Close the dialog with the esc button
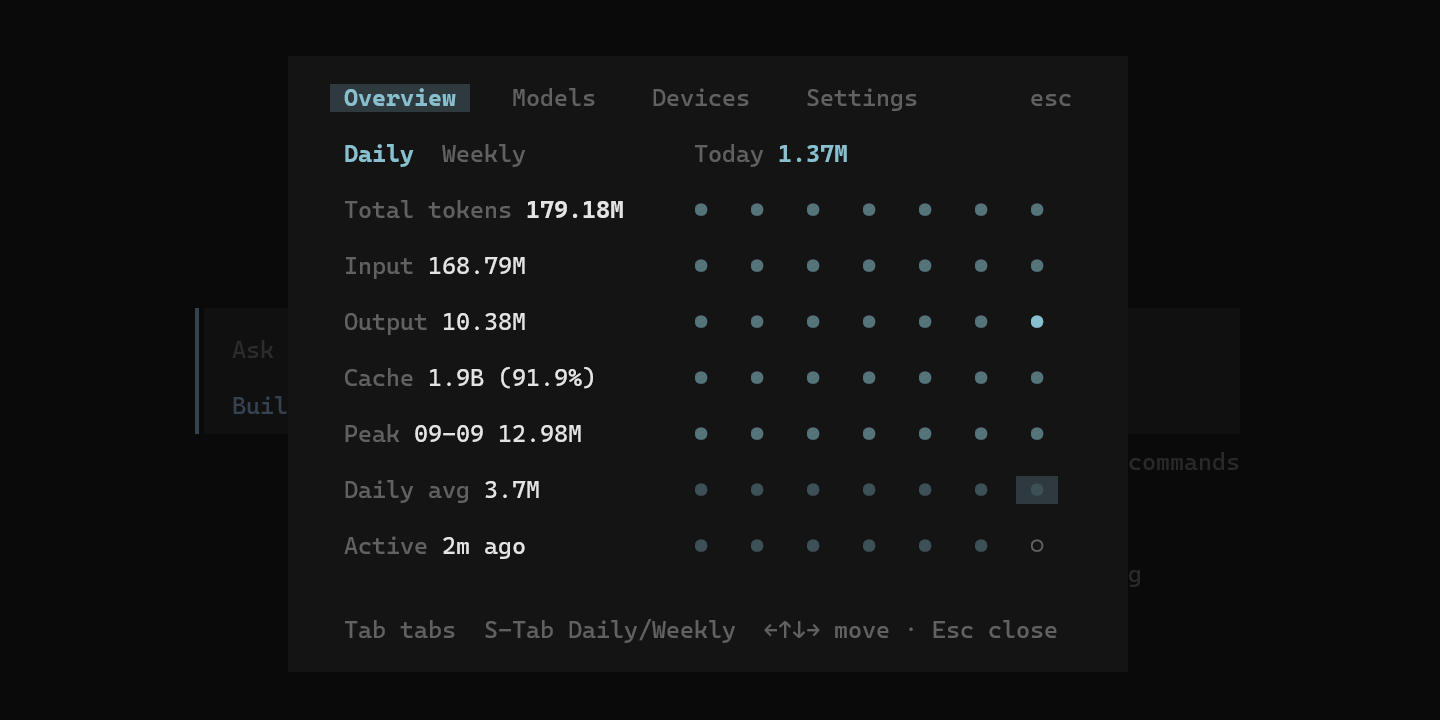This screenshot has width=1440, height=720. click(1051, 98)
